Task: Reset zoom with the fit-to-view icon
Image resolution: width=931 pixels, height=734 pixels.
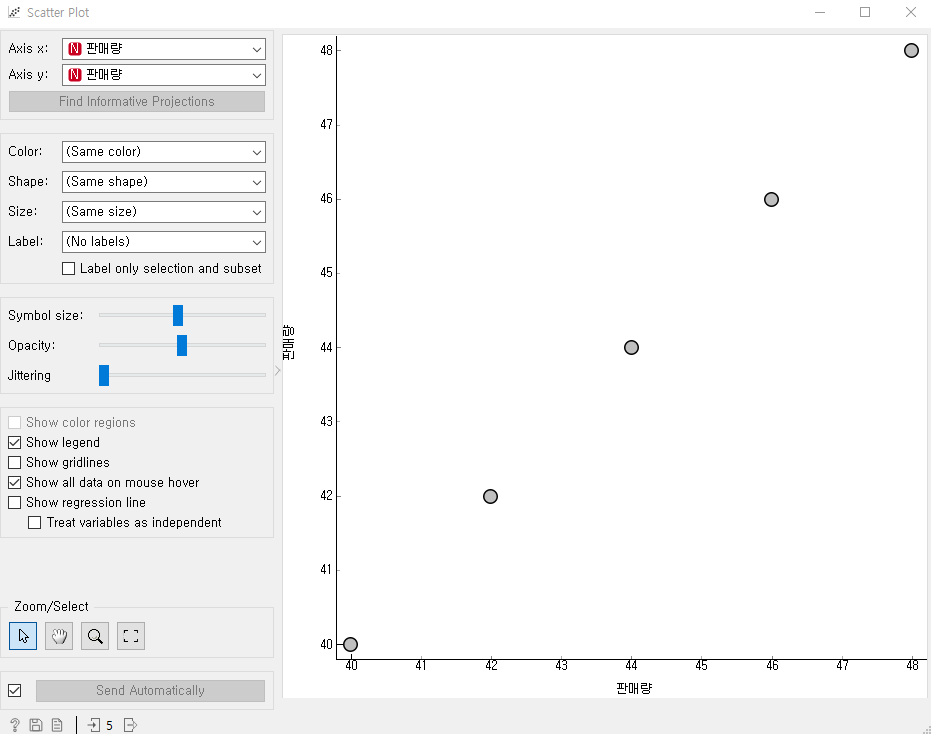Action: 131,636
